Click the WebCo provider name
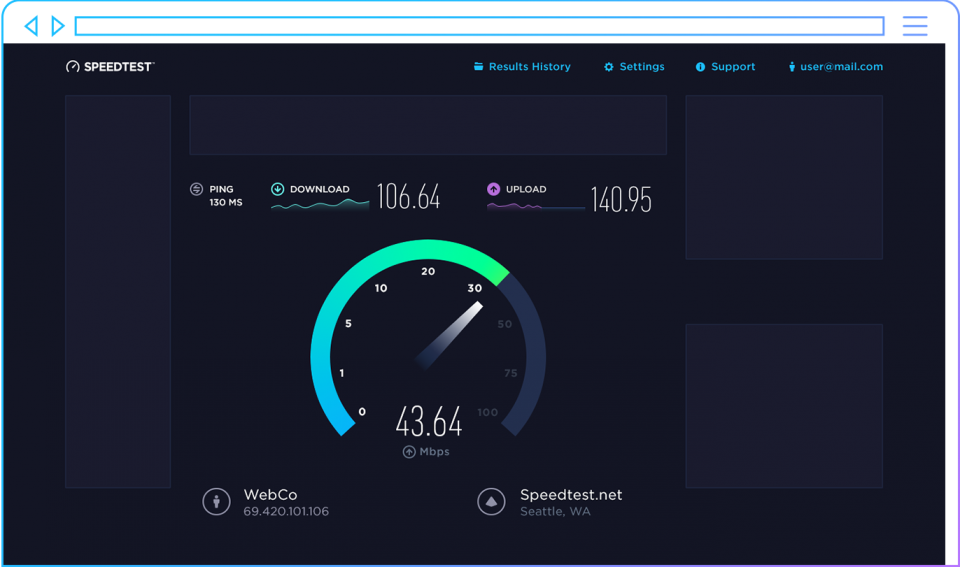Image resolution: width=960 pixels, height=567 pixels. (270, 495)
